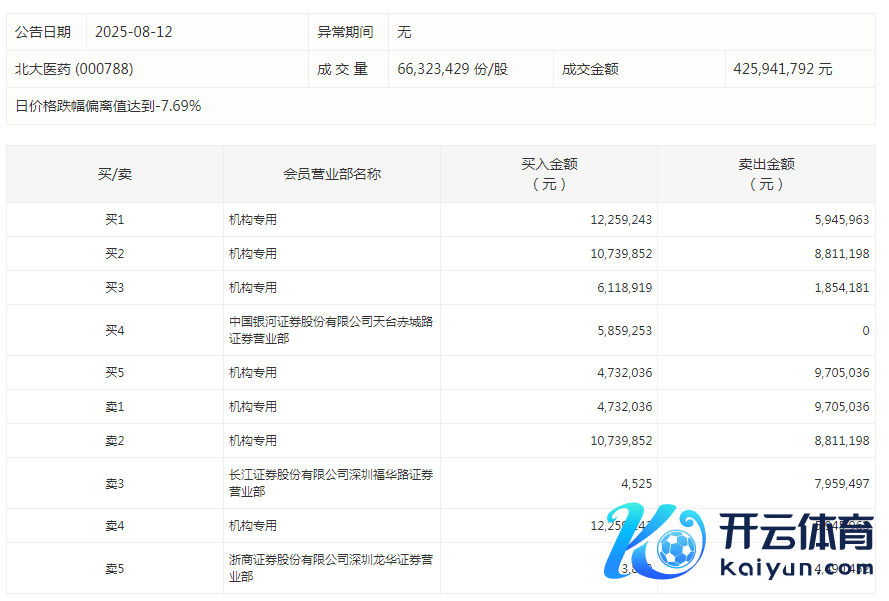
Task: Click the 买3 row label
Action: [114, 288]
